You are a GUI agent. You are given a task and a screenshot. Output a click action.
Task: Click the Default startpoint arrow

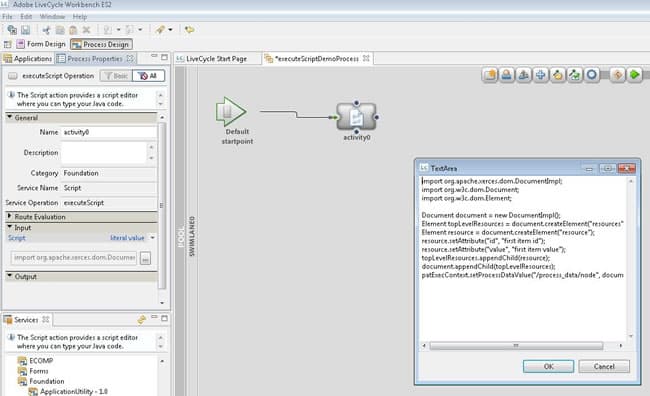(x=231, y=112)
